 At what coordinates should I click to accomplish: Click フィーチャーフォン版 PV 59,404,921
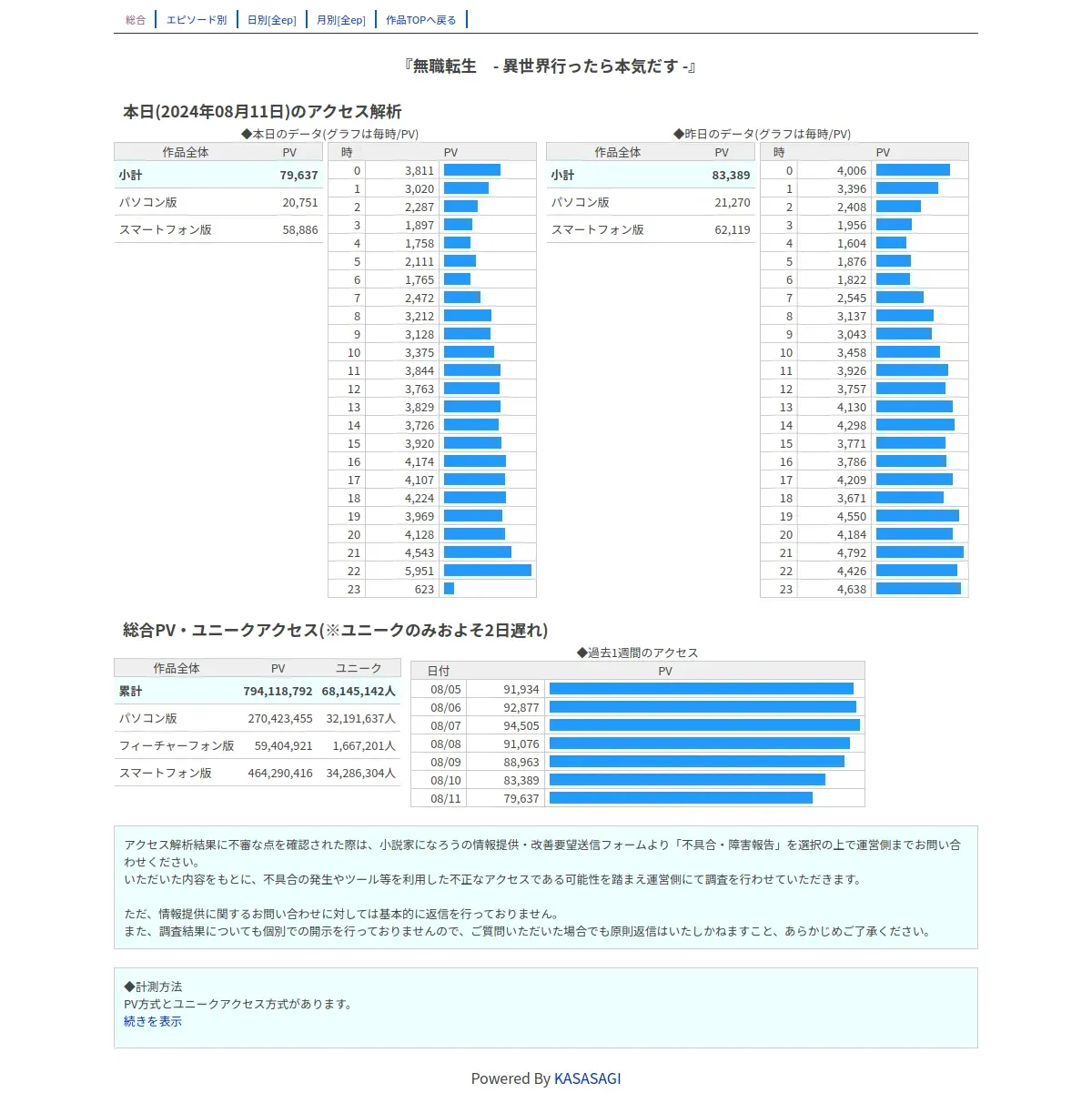284,746
